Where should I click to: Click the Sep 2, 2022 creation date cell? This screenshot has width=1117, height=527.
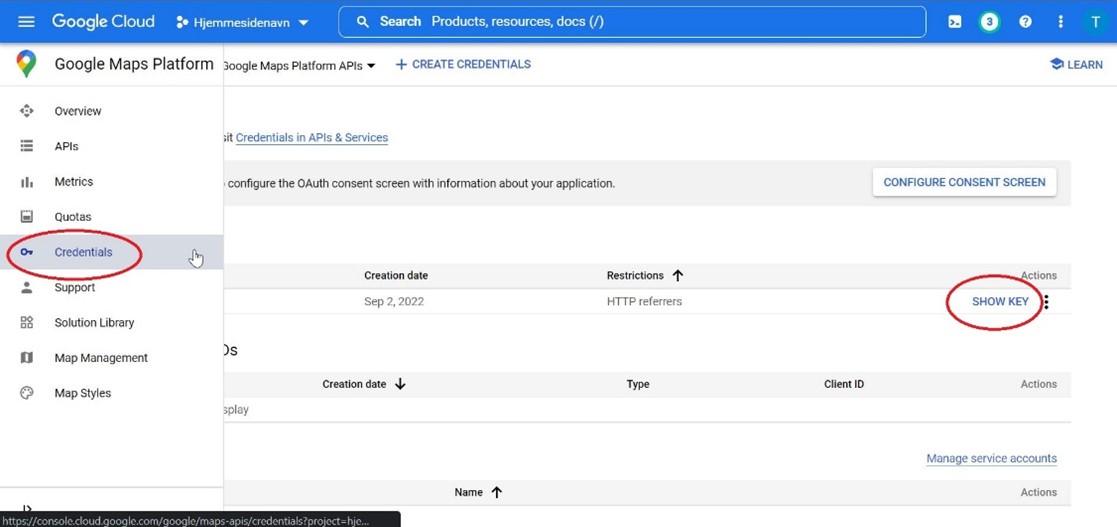(394, 301)
